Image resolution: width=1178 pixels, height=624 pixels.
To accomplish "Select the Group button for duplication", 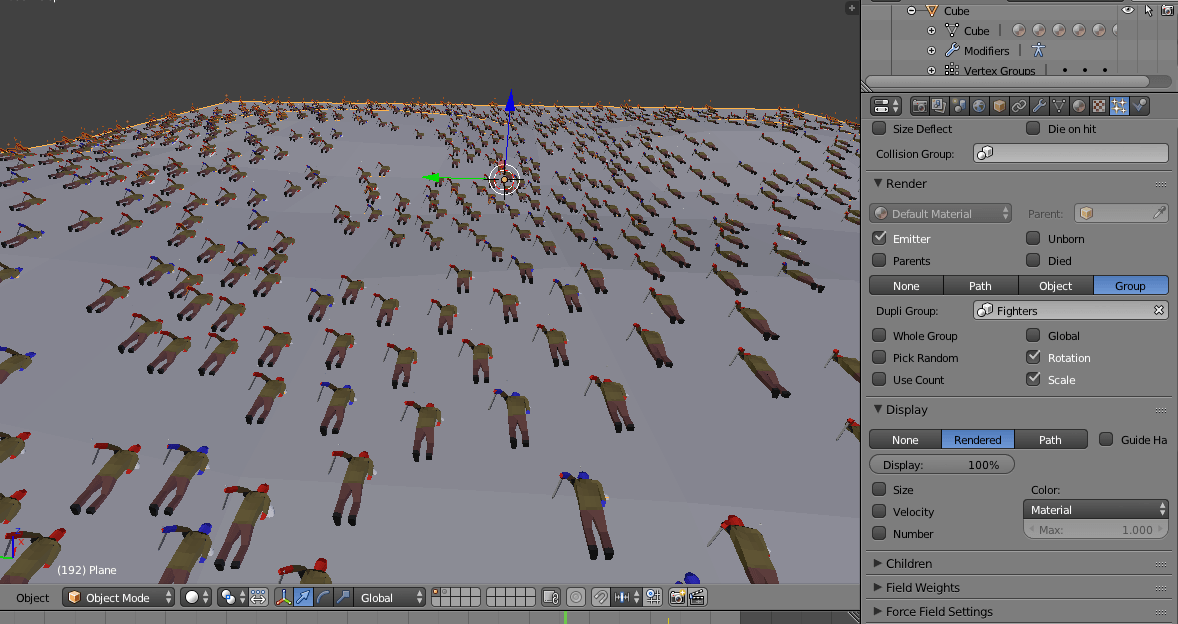I will (1130, 285).
